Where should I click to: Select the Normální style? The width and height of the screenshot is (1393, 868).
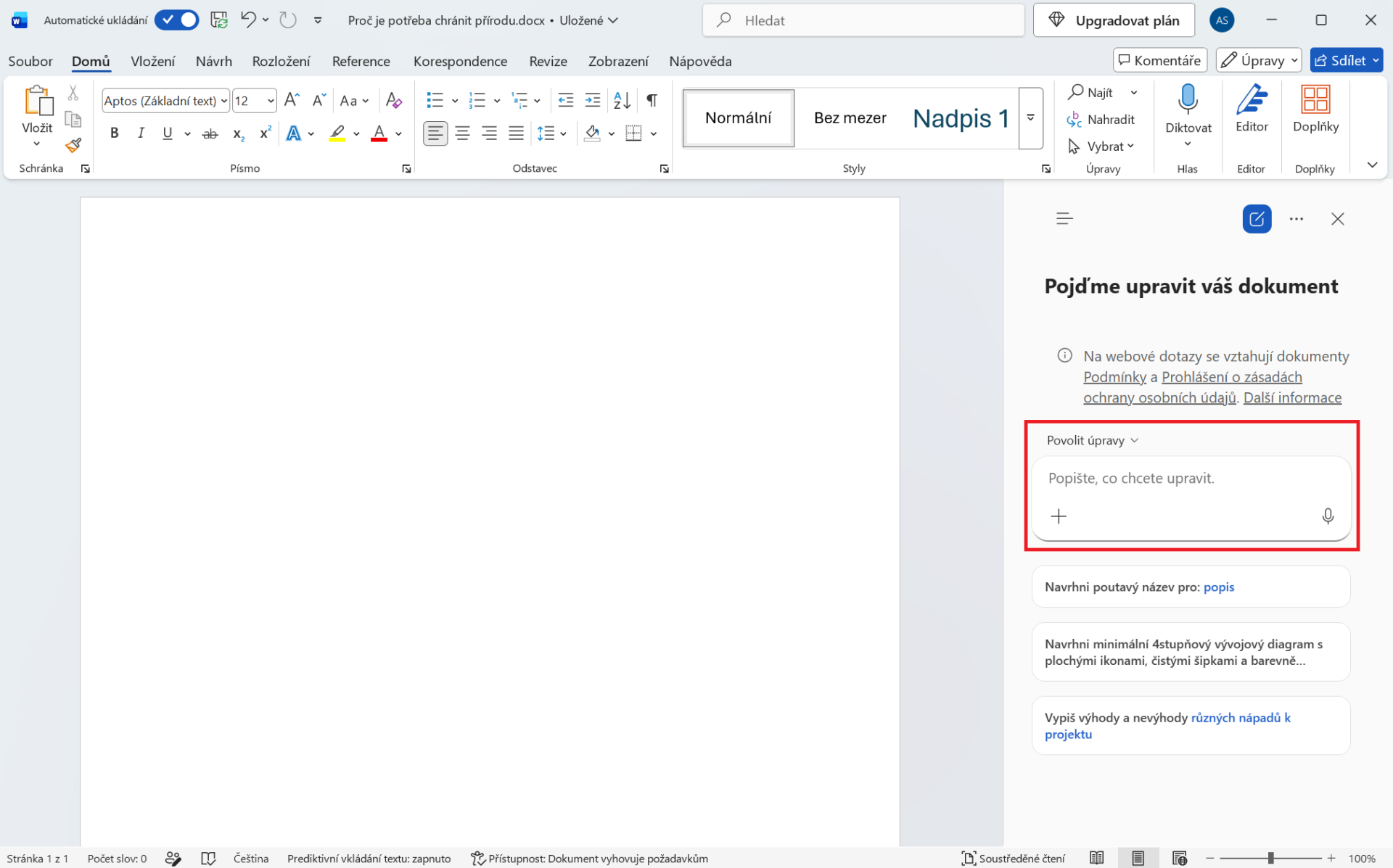pyautogui.click(x=739, y=118)
